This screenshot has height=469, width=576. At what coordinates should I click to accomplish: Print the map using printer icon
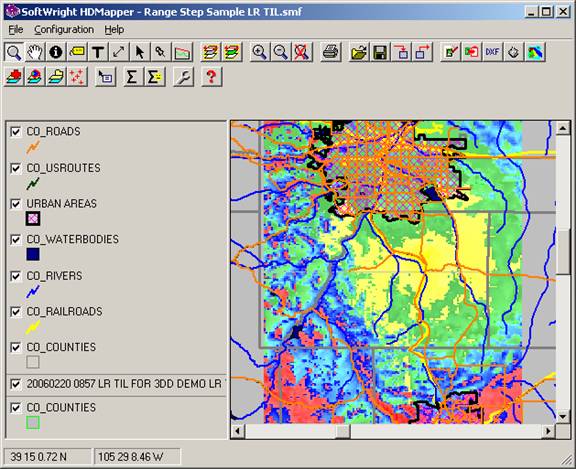[x=330, y=52]
